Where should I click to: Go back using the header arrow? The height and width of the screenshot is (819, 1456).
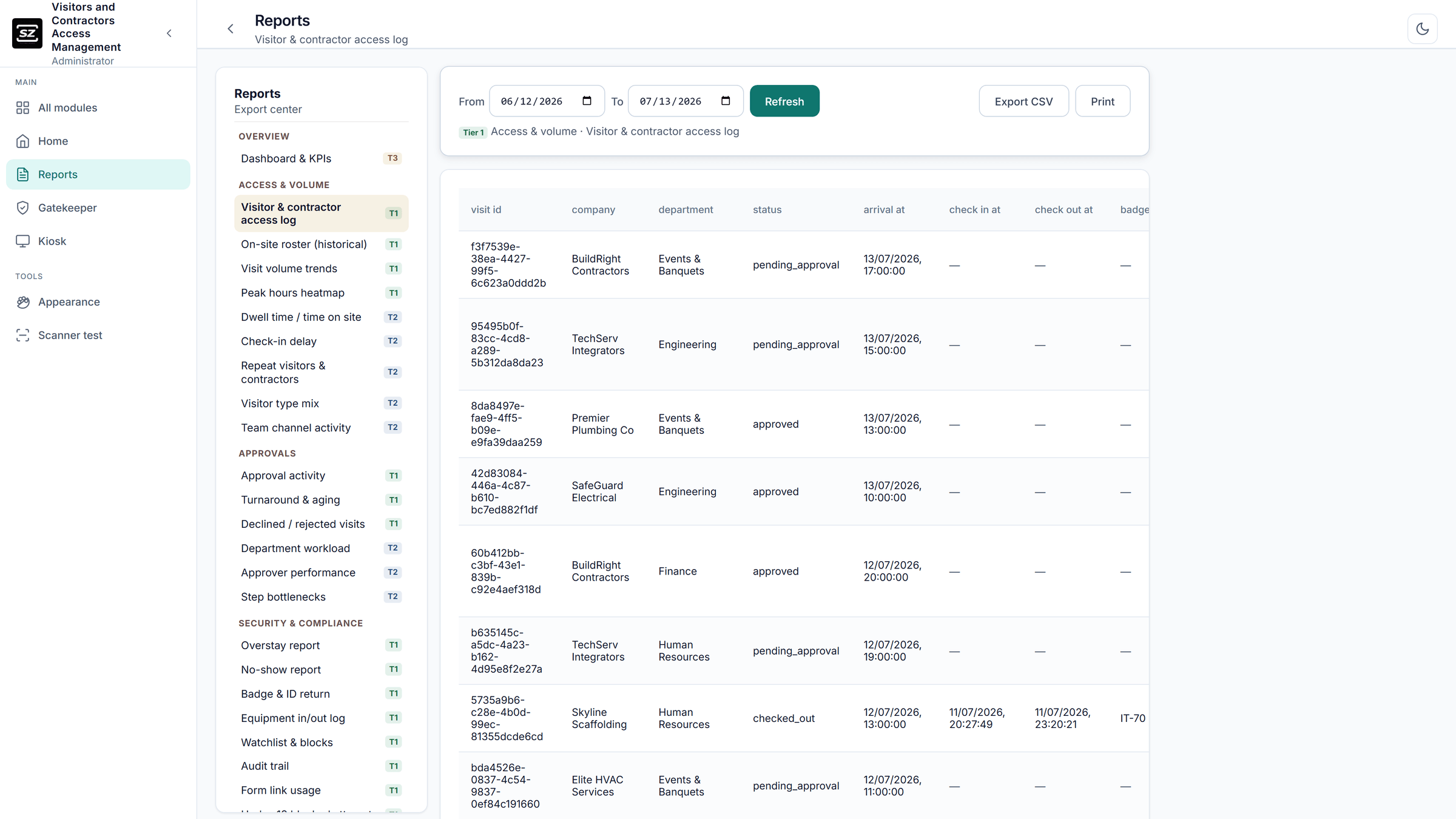(231, 29)
